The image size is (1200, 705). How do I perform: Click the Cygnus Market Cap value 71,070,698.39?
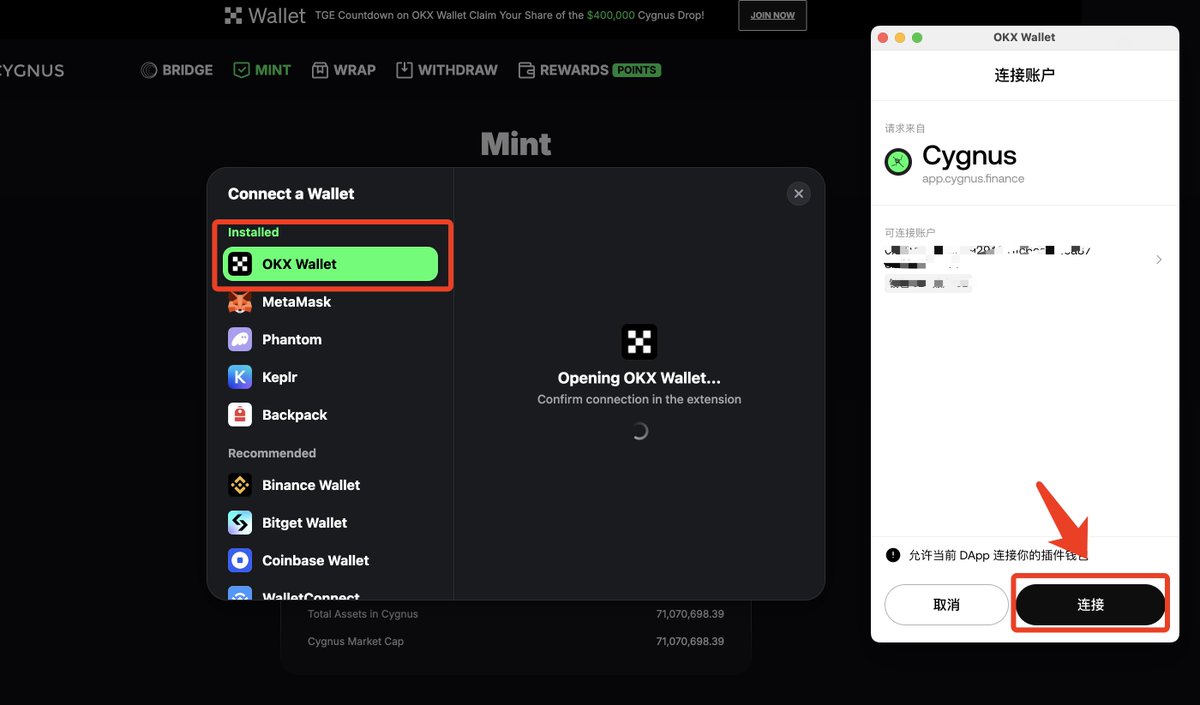pyautogui.click(x=690, y=641)
